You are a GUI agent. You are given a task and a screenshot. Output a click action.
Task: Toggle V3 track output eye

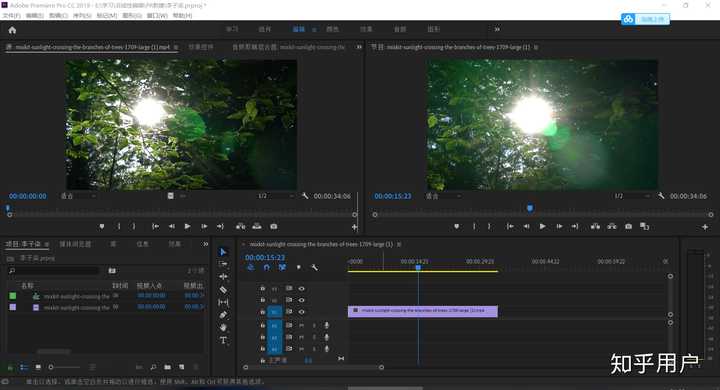[302, 288]
